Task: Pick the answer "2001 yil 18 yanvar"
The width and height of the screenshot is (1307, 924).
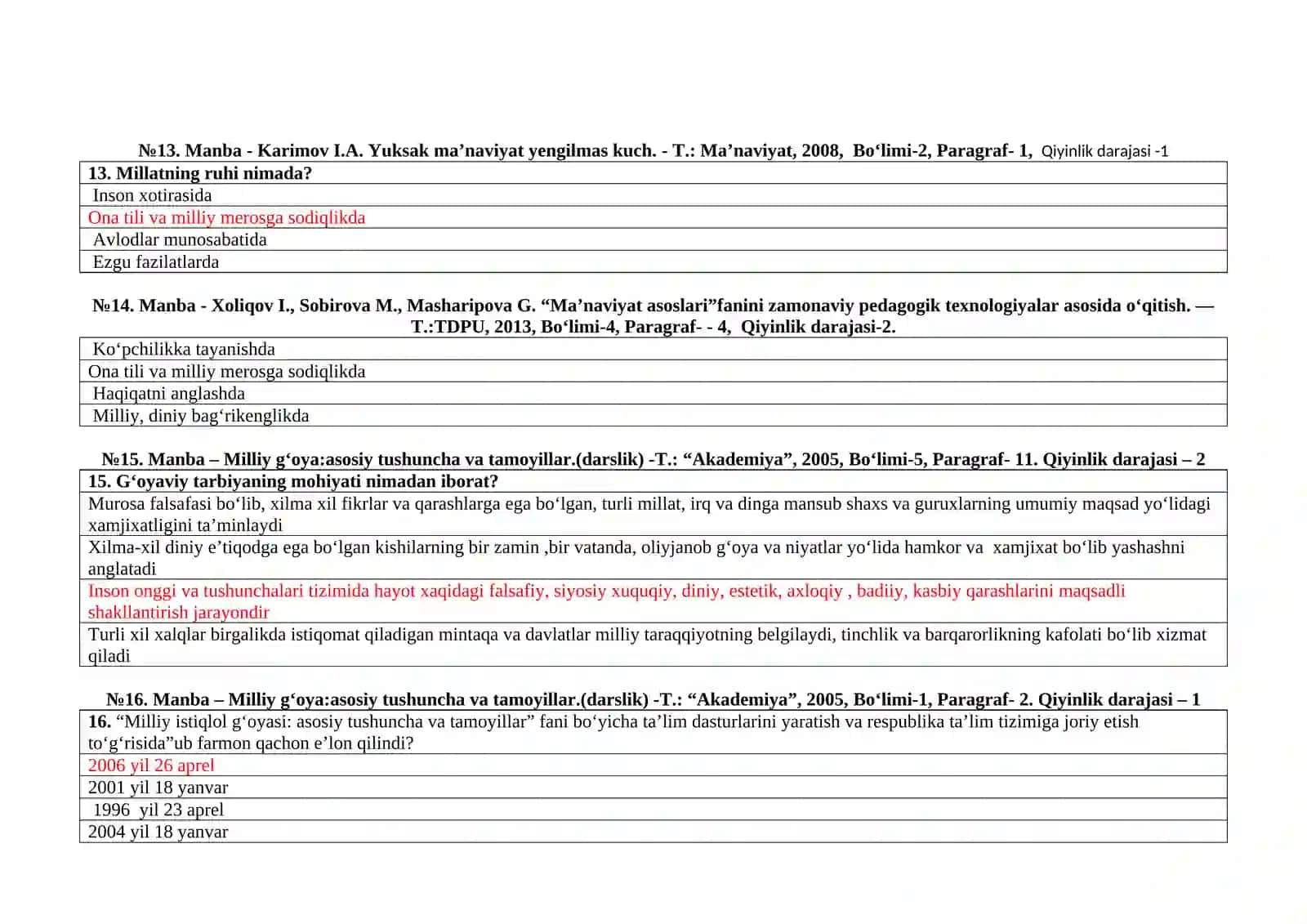Action: tap(653, 788)
